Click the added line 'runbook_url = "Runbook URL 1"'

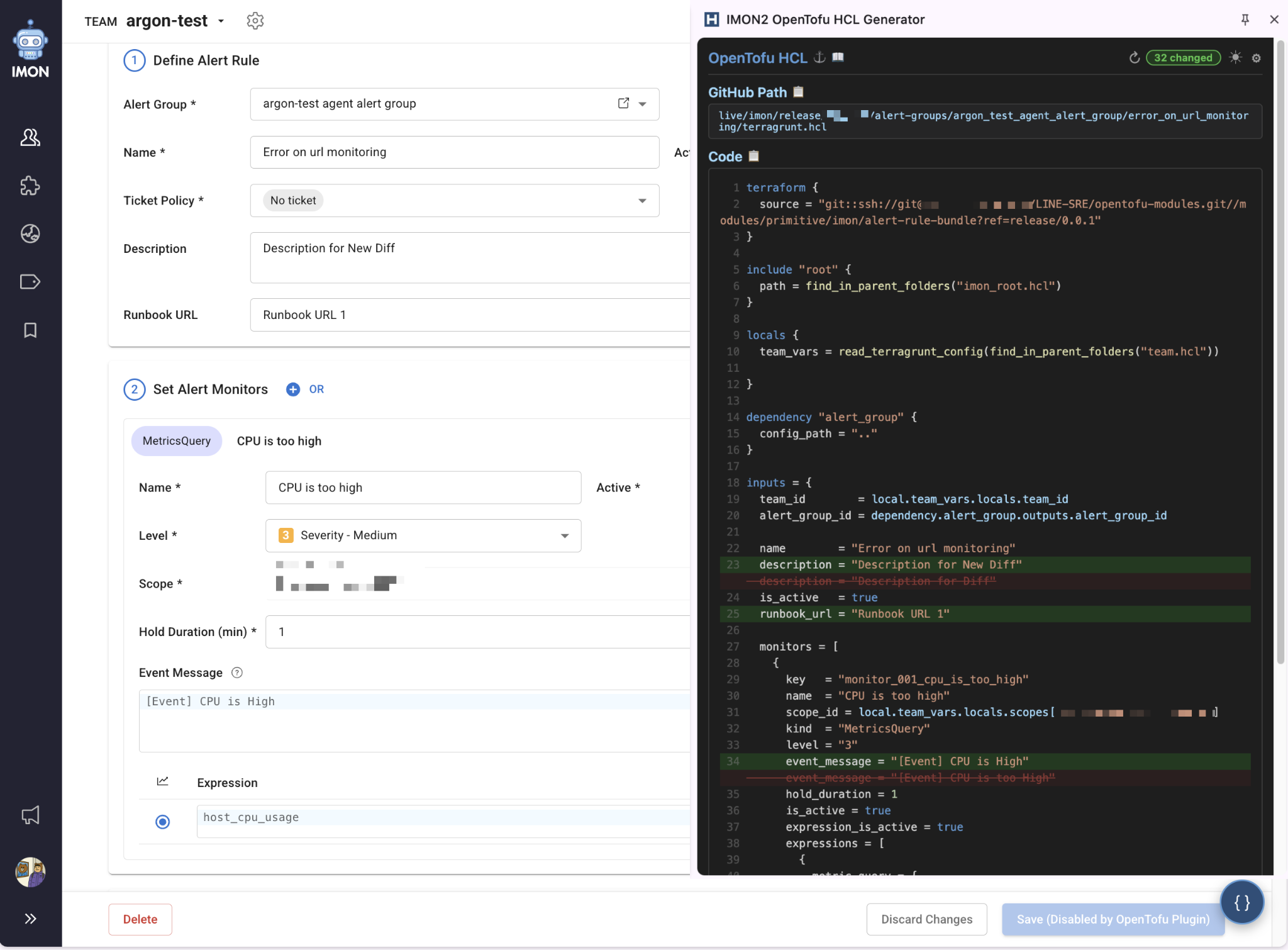point(985,613)
